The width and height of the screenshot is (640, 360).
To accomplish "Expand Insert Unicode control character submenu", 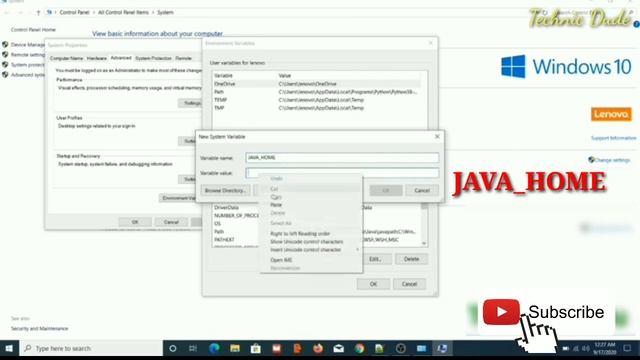I will point(310,249).
